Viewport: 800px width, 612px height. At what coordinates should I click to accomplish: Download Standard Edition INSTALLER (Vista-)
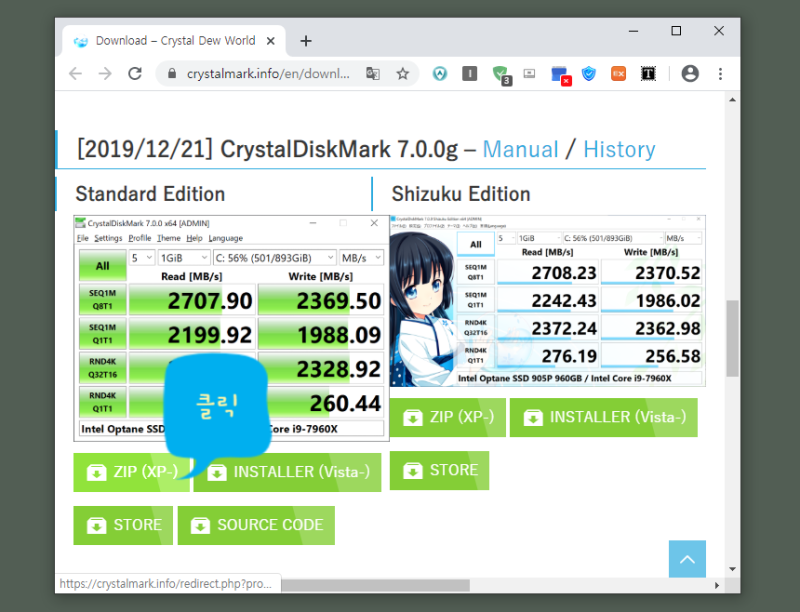pos(287,472)
